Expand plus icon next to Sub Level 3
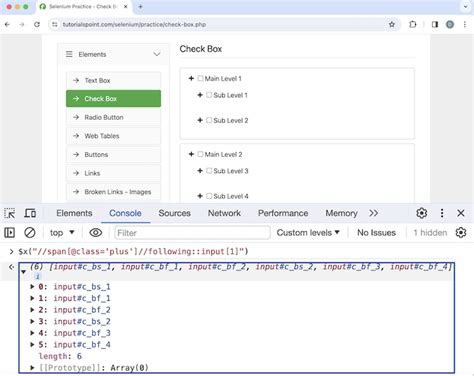The image size is (474, 376). click(x=200, y=171)
